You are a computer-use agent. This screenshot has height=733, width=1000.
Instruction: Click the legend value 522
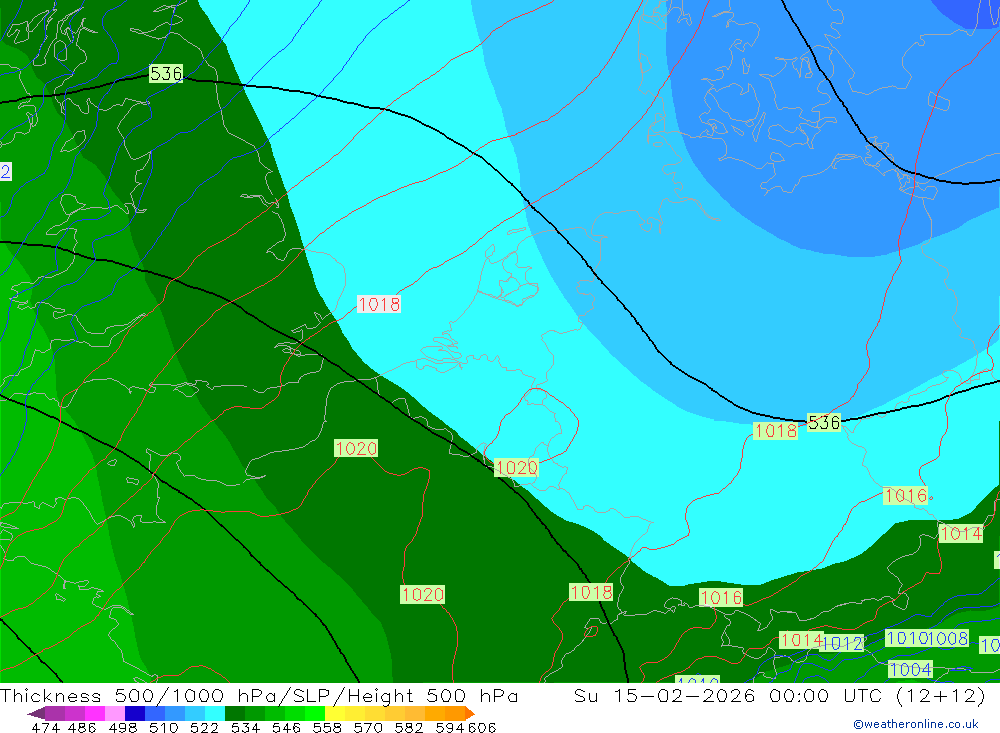(204, 728)
